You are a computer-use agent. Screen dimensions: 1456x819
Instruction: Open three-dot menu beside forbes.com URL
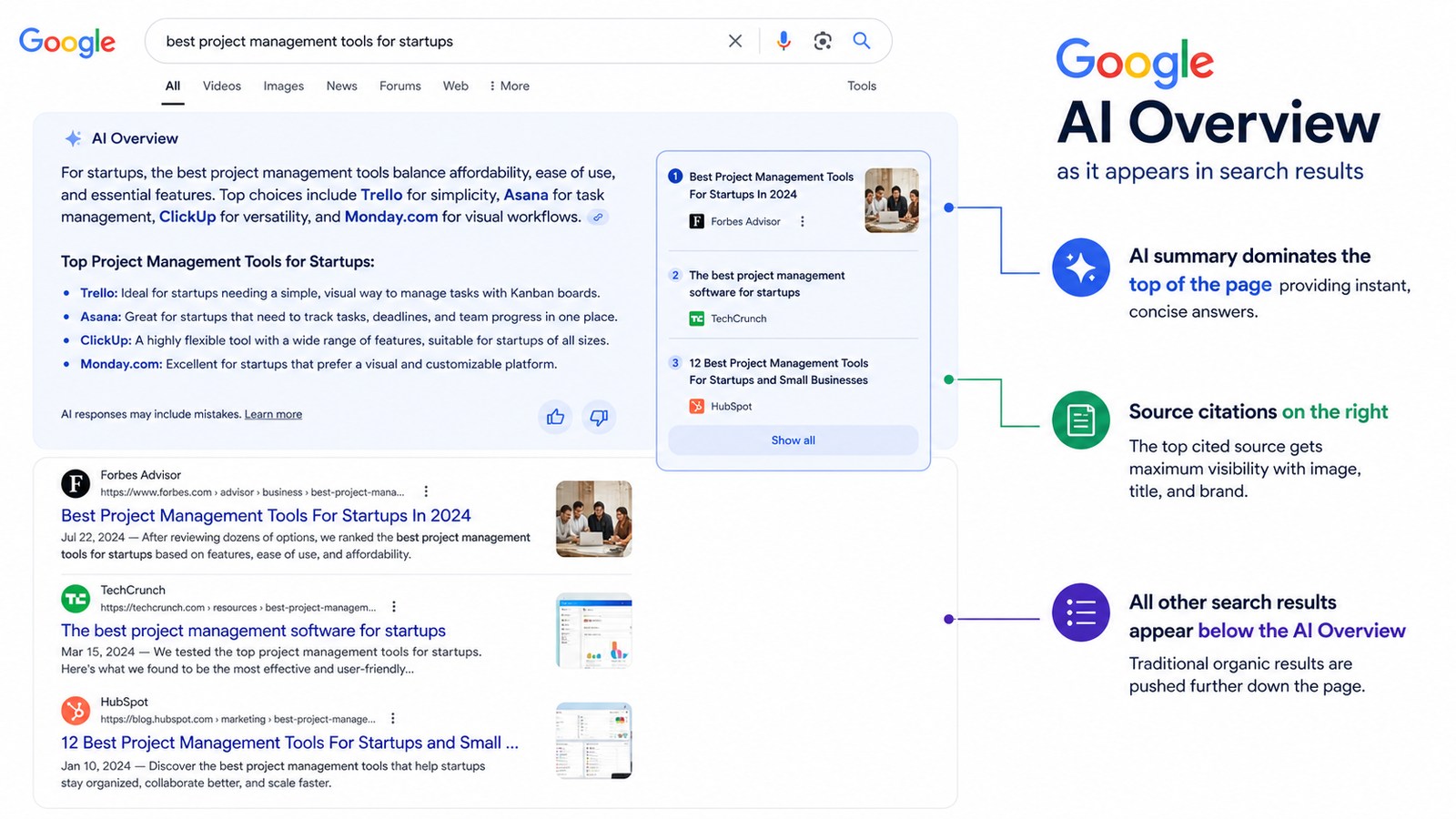tap(426, 491)
